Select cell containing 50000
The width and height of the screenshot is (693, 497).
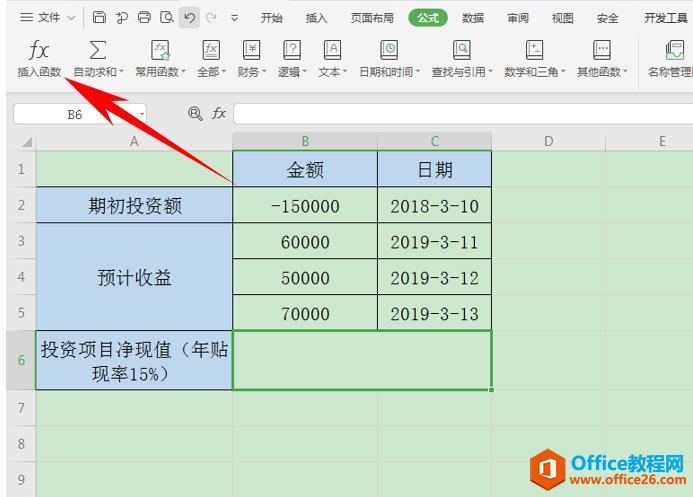305,277
